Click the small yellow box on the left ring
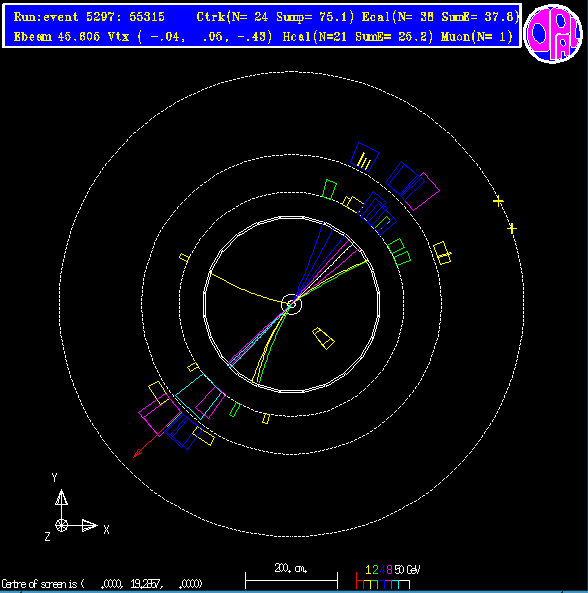588x593 pixels. pyautogui.click(x=184, y=258)
